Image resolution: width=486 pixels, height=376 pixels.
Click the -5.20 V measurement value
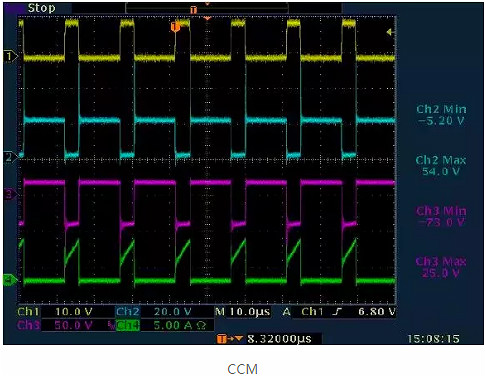click(441, 121)
